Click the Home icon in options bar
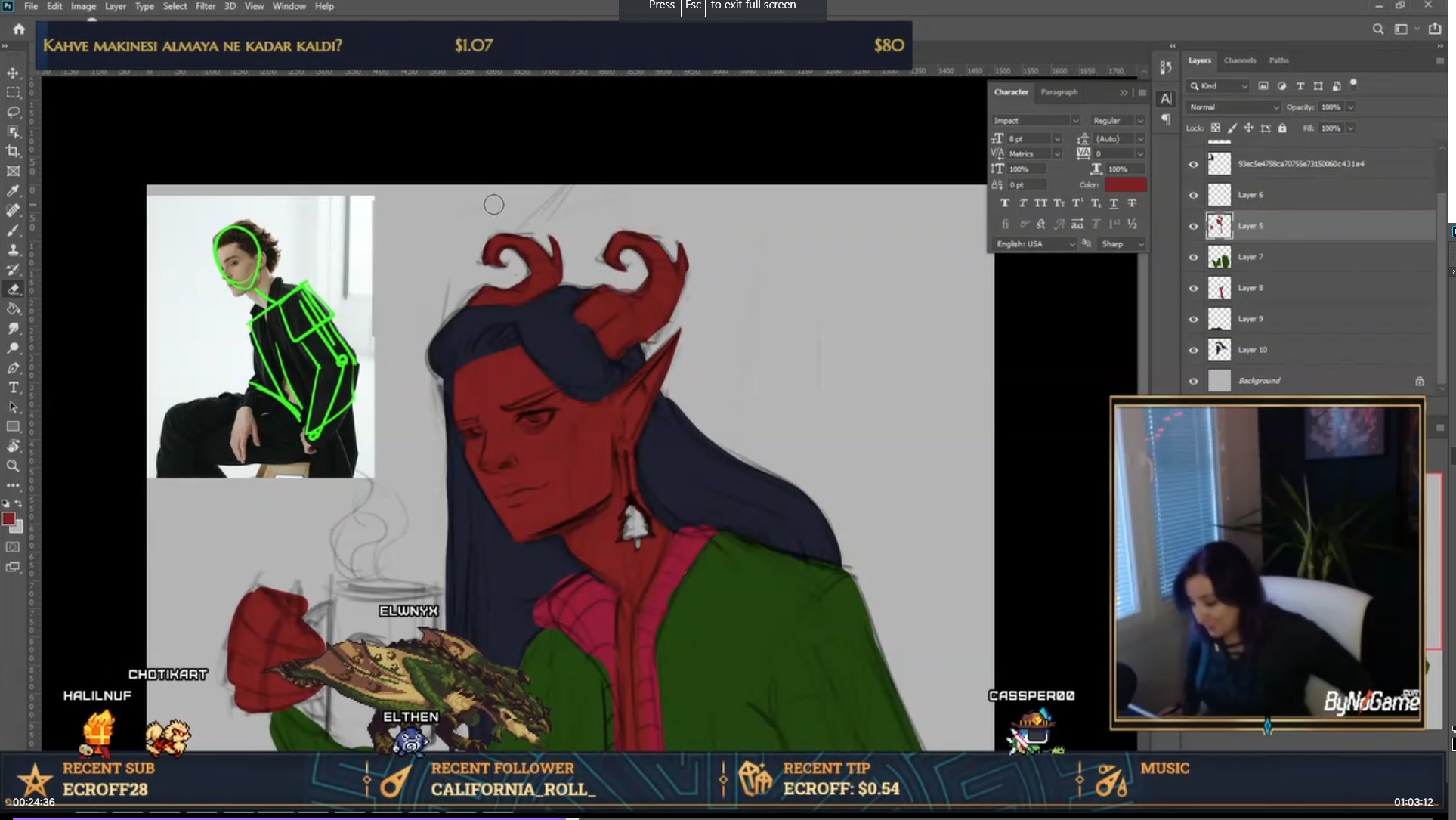1456x820 pixels. [19, 29]
